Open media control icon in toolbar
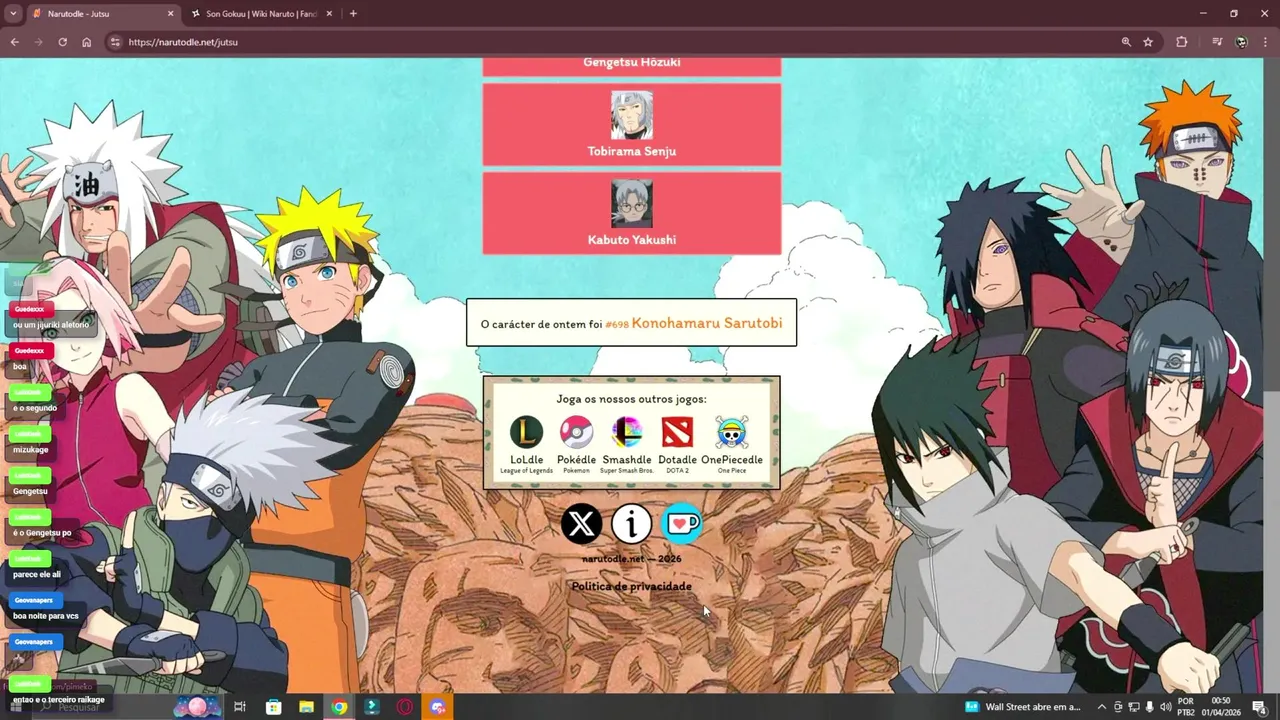Image resolution: width=1280 pixels, height=720 pixels. point(1217,42)
